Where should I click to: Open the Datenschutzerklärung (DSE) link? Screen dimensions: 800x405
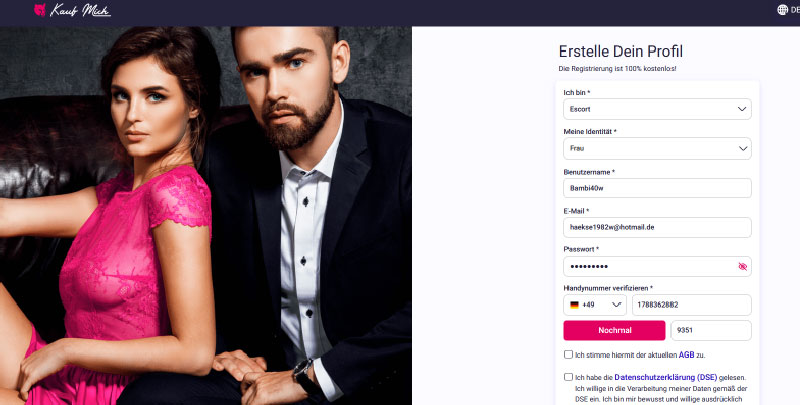pos(666,377)
